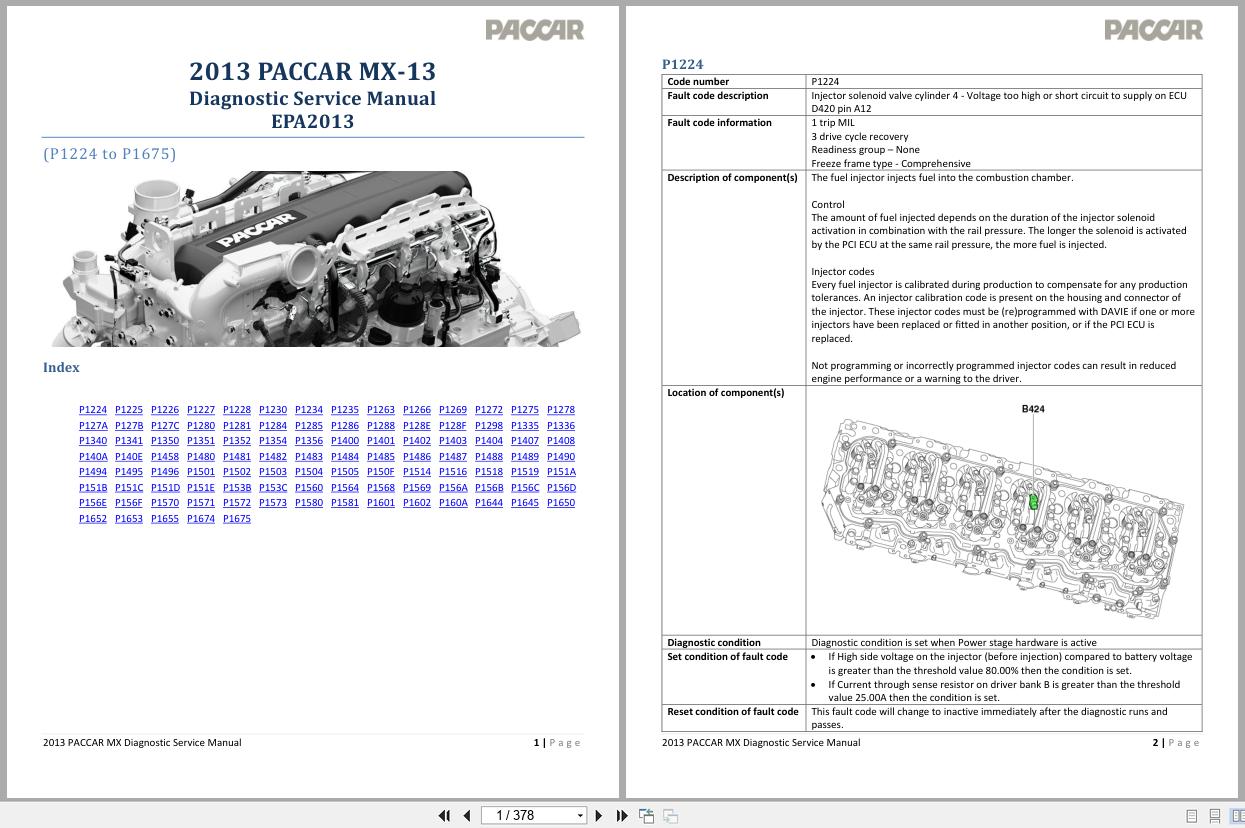Screen dimensions: 1245x828
Task: Open the P1458 index link
Action: click(165, 457)
